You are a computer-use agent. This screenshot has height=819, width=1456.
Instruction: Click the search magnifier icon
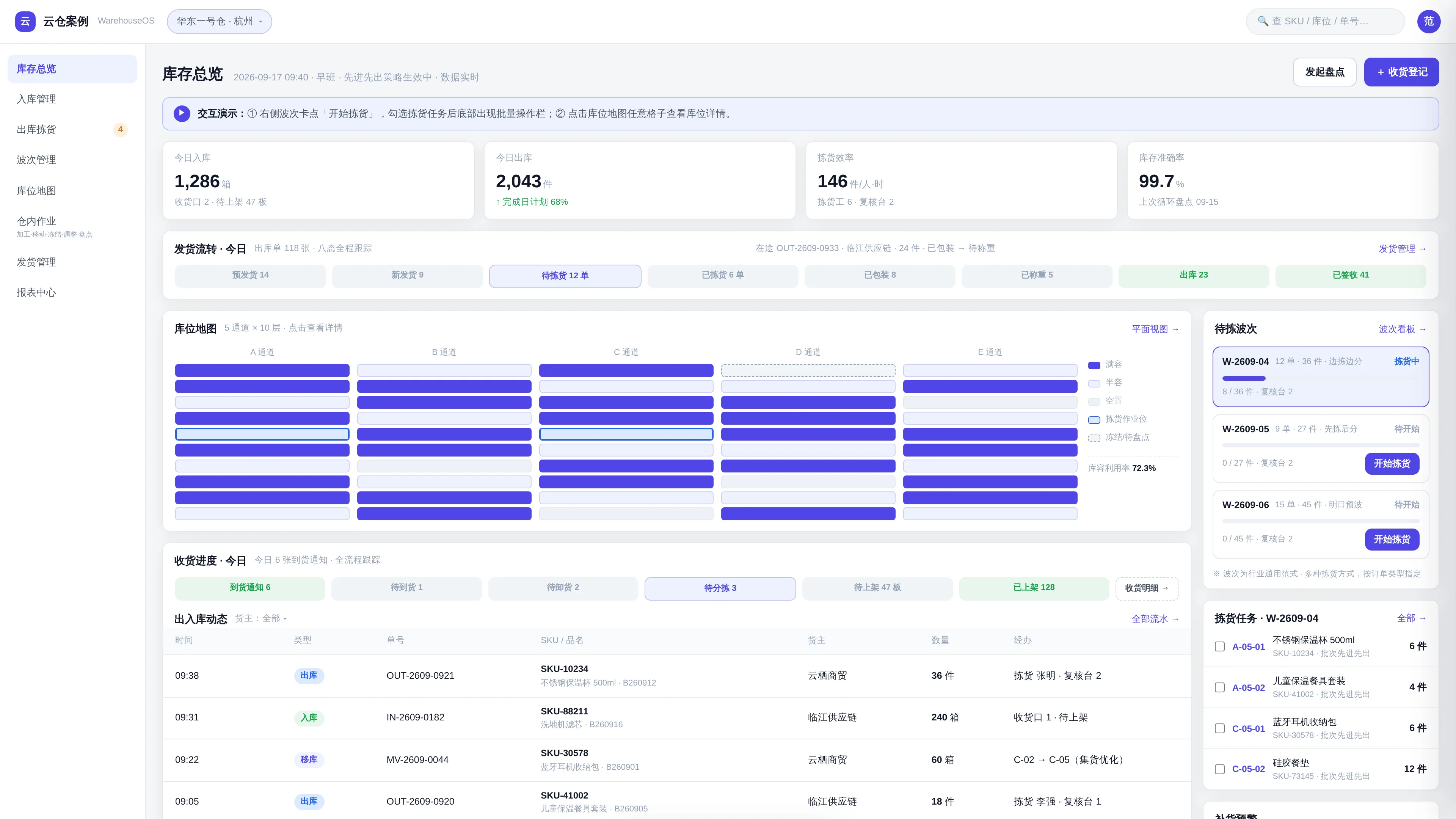pos(1263,22)
